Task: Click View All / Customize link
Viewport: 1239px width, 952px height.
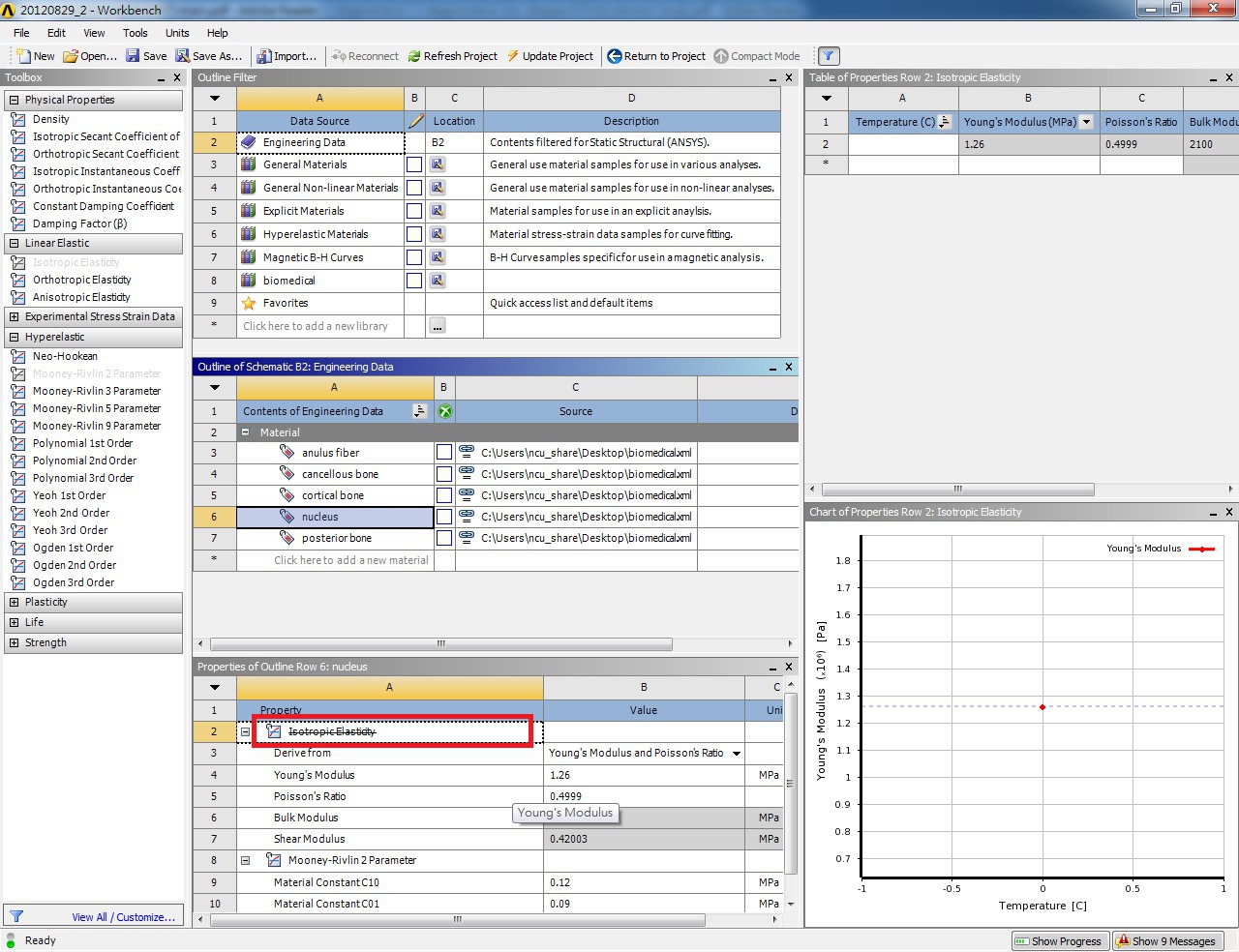Action: tap(123, 917)
